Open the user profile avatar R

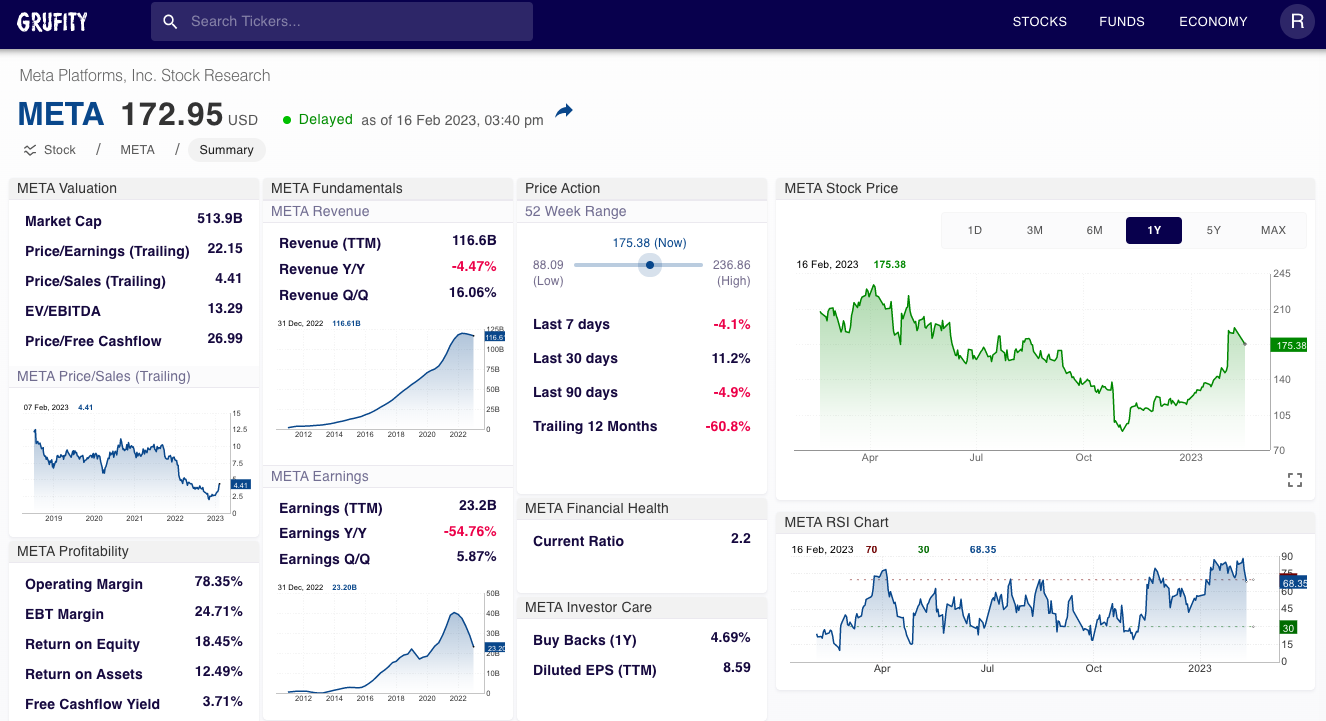(1297, 21)
